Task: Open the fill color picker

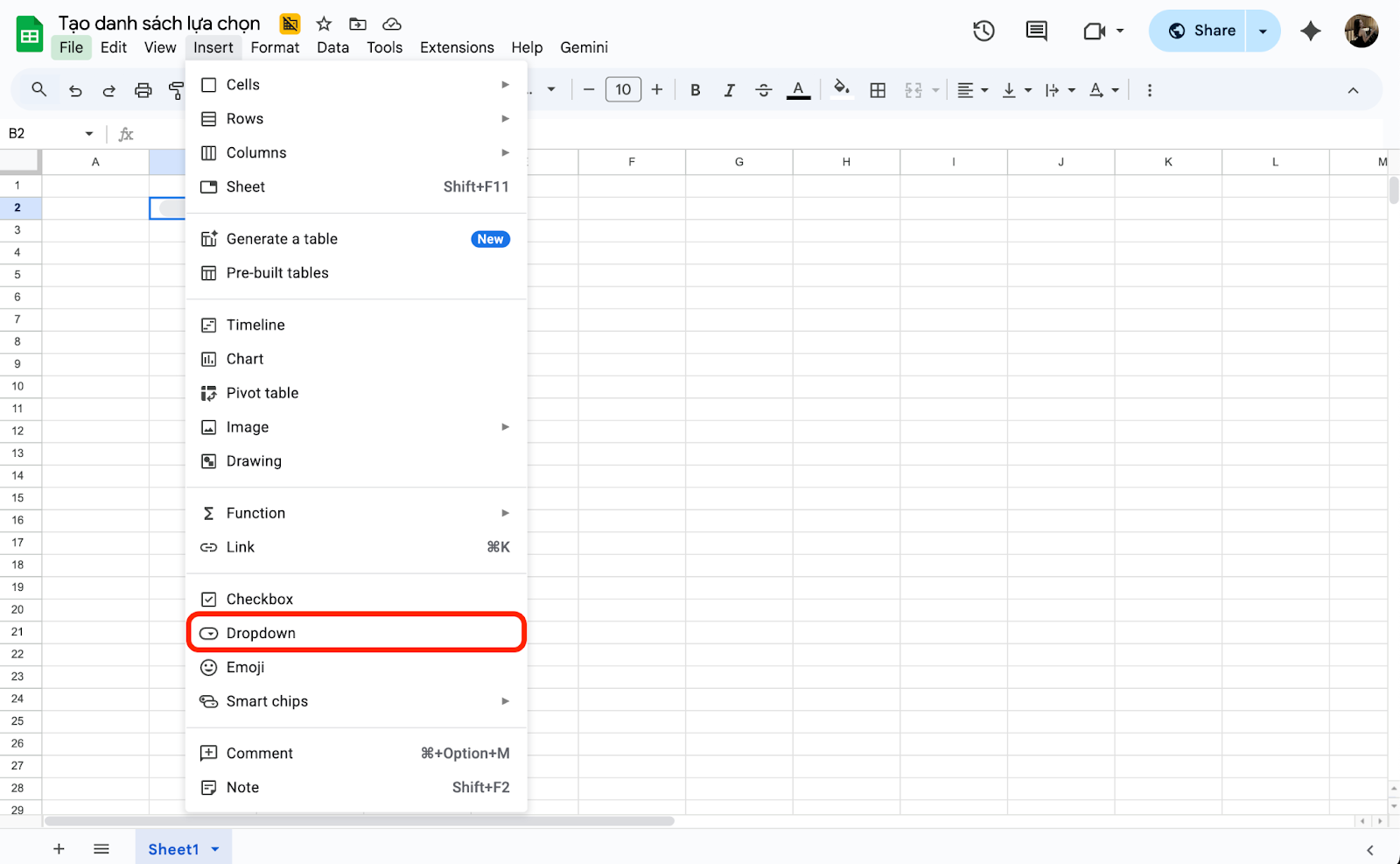Action: point(842,89)
